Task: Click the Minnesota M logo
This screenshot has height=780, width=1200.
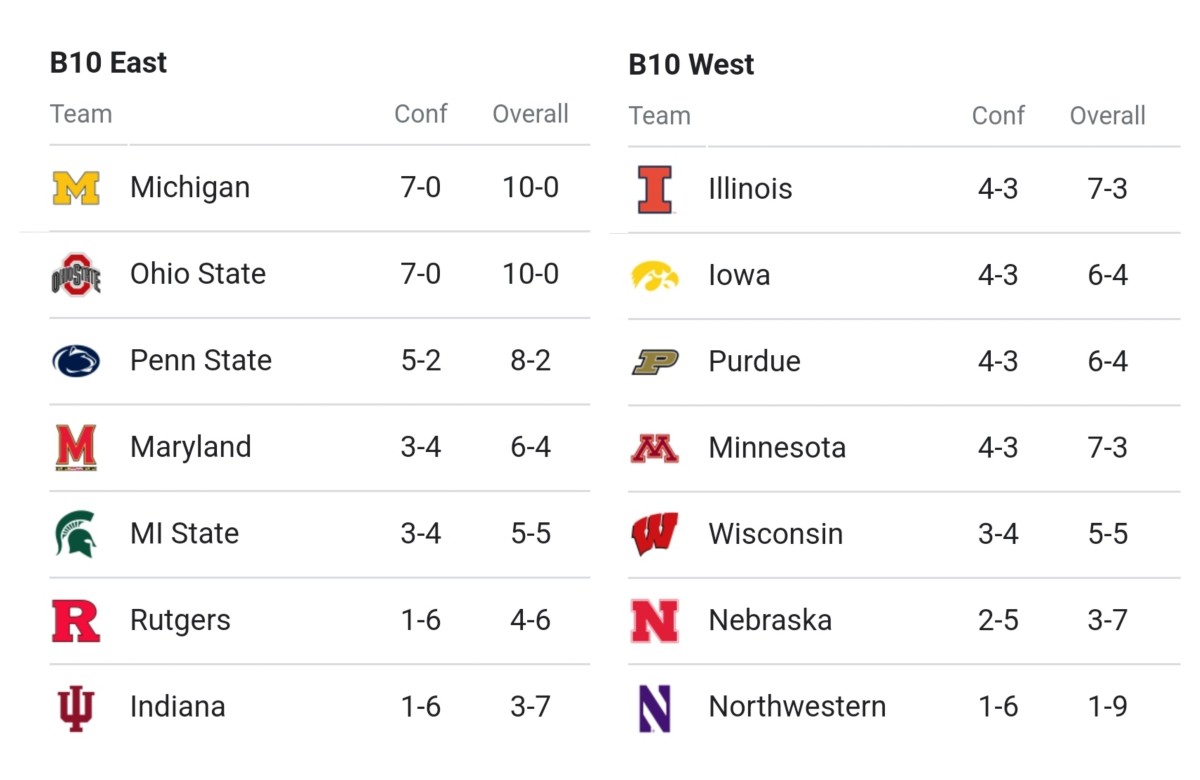Action: (655, 448)
